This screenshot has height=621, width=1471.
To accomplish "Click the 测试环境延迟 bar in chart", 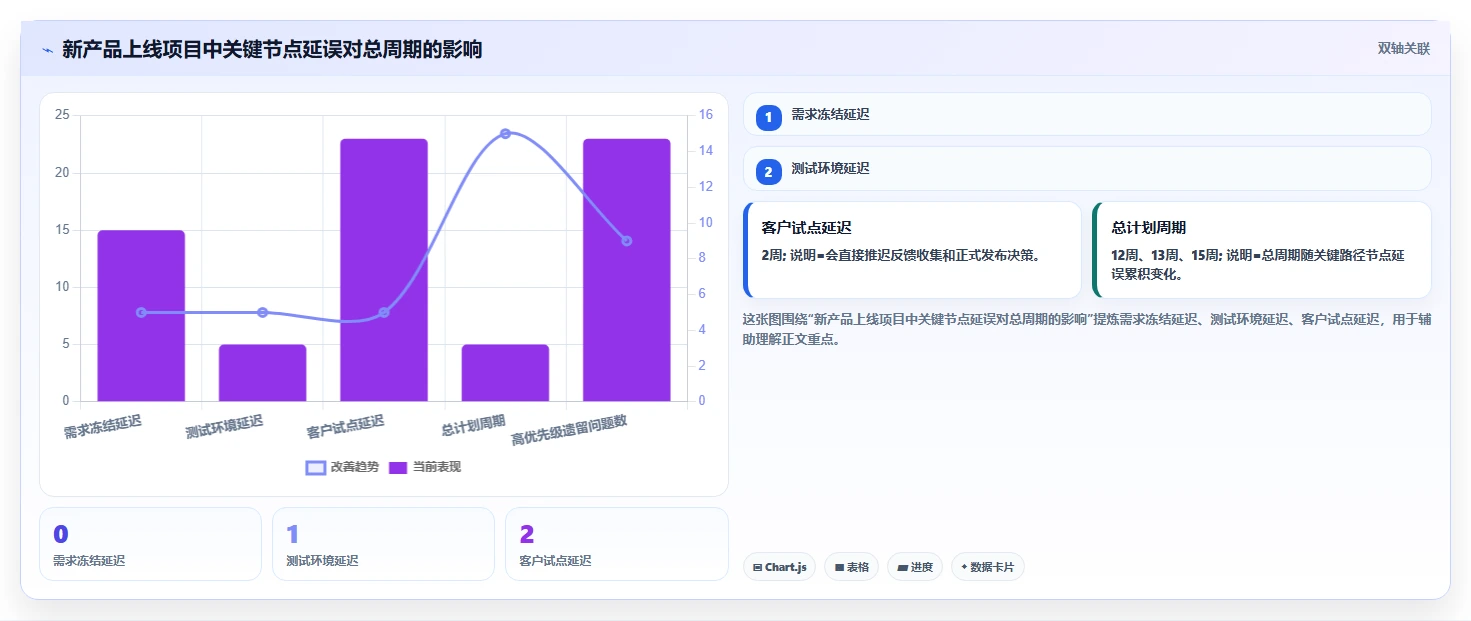I will pyautogui.click(x=262, y=373).
